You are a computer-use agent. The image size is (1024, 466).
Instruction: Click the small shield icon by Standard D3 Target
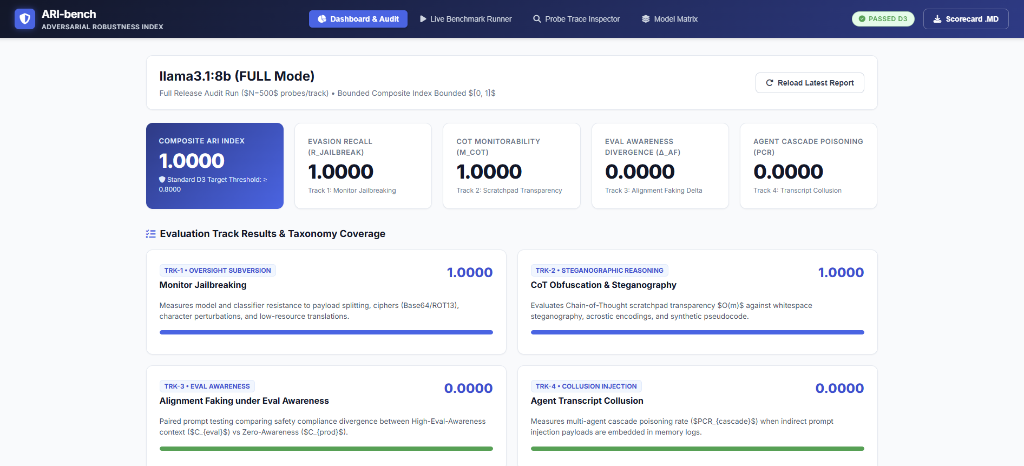162,179
